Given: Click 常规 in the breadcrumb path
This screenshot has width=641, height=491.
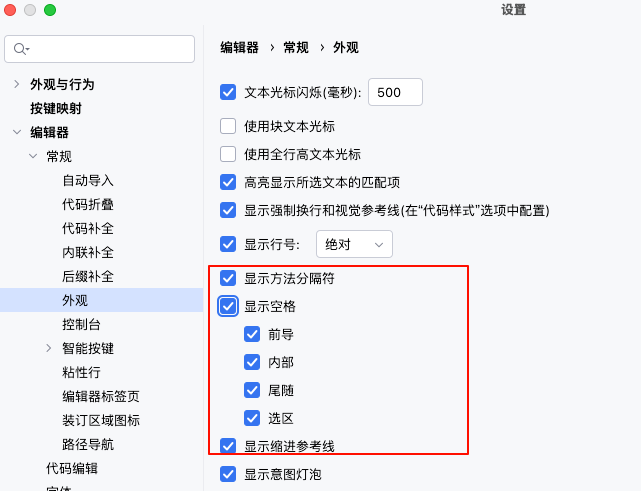Looking at the screenshot, I should coord(296,47).
